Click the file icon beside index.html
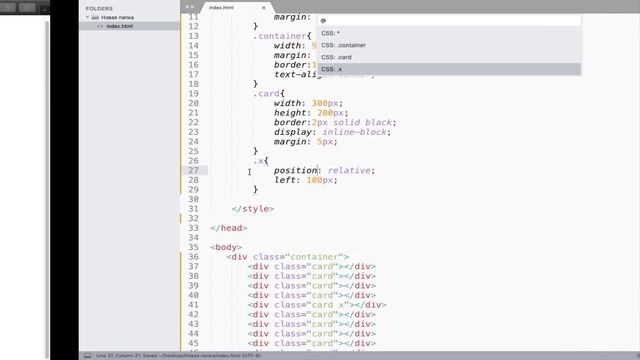Screen dimensions: 640x360 [x=100, y=26]
